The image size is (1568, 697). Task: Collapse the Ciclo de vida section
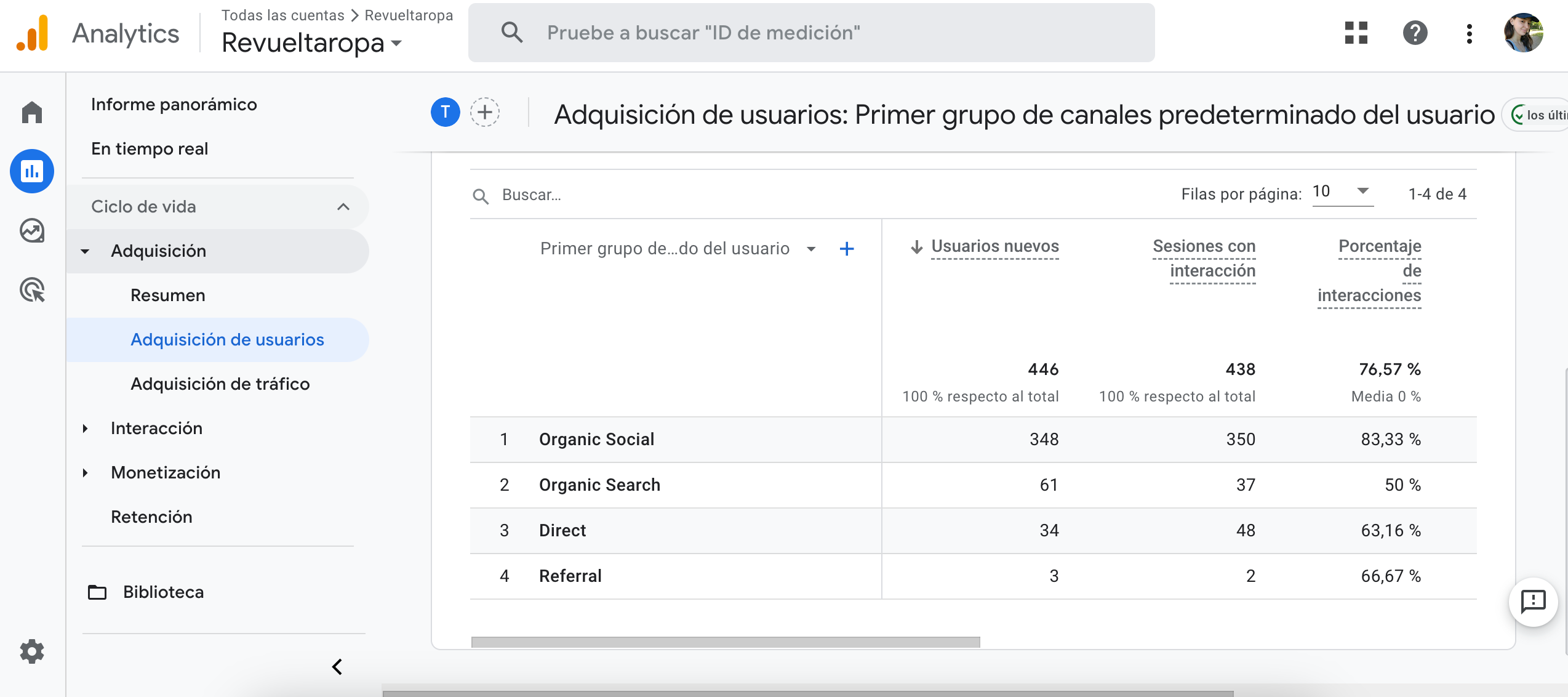343,207
